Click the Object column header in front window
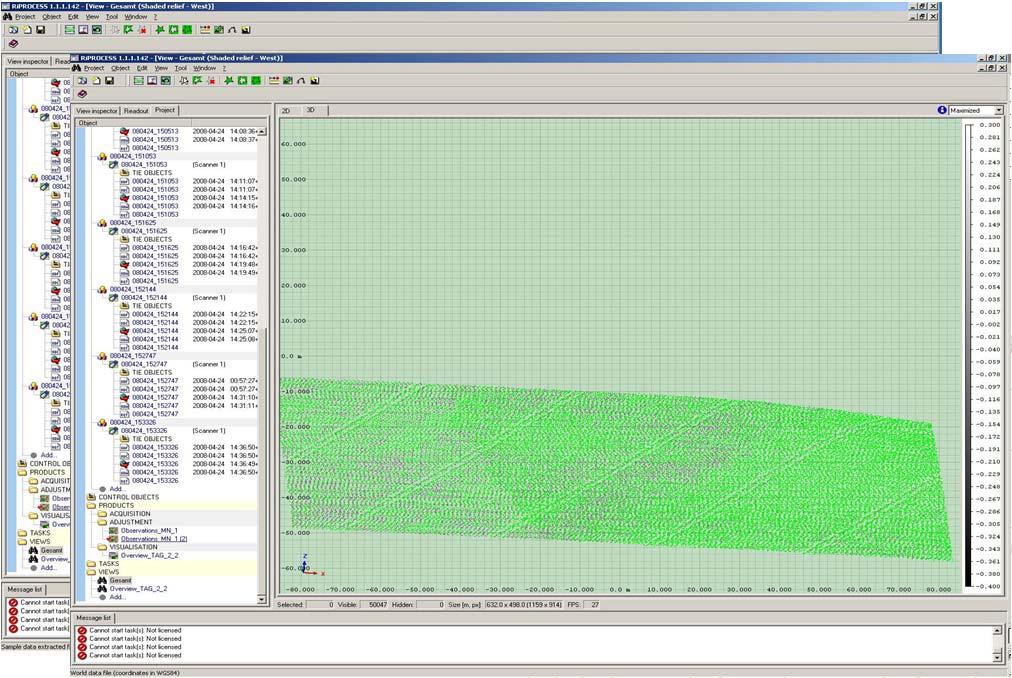This screenshot has height=678, width=1012. (x=134, y=123)
